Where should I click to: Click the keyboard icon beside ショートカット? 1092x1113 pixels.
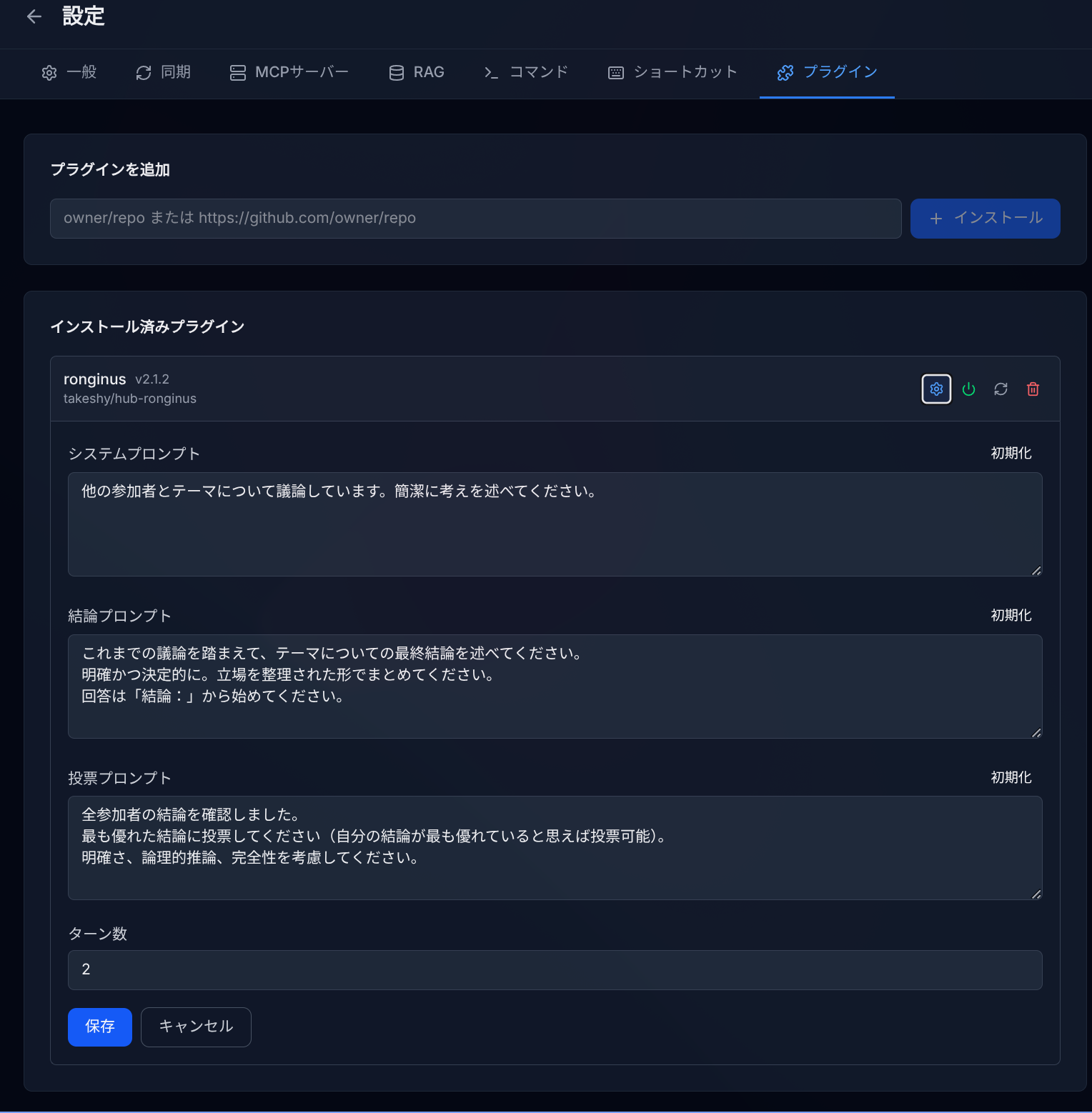(615, 72)
